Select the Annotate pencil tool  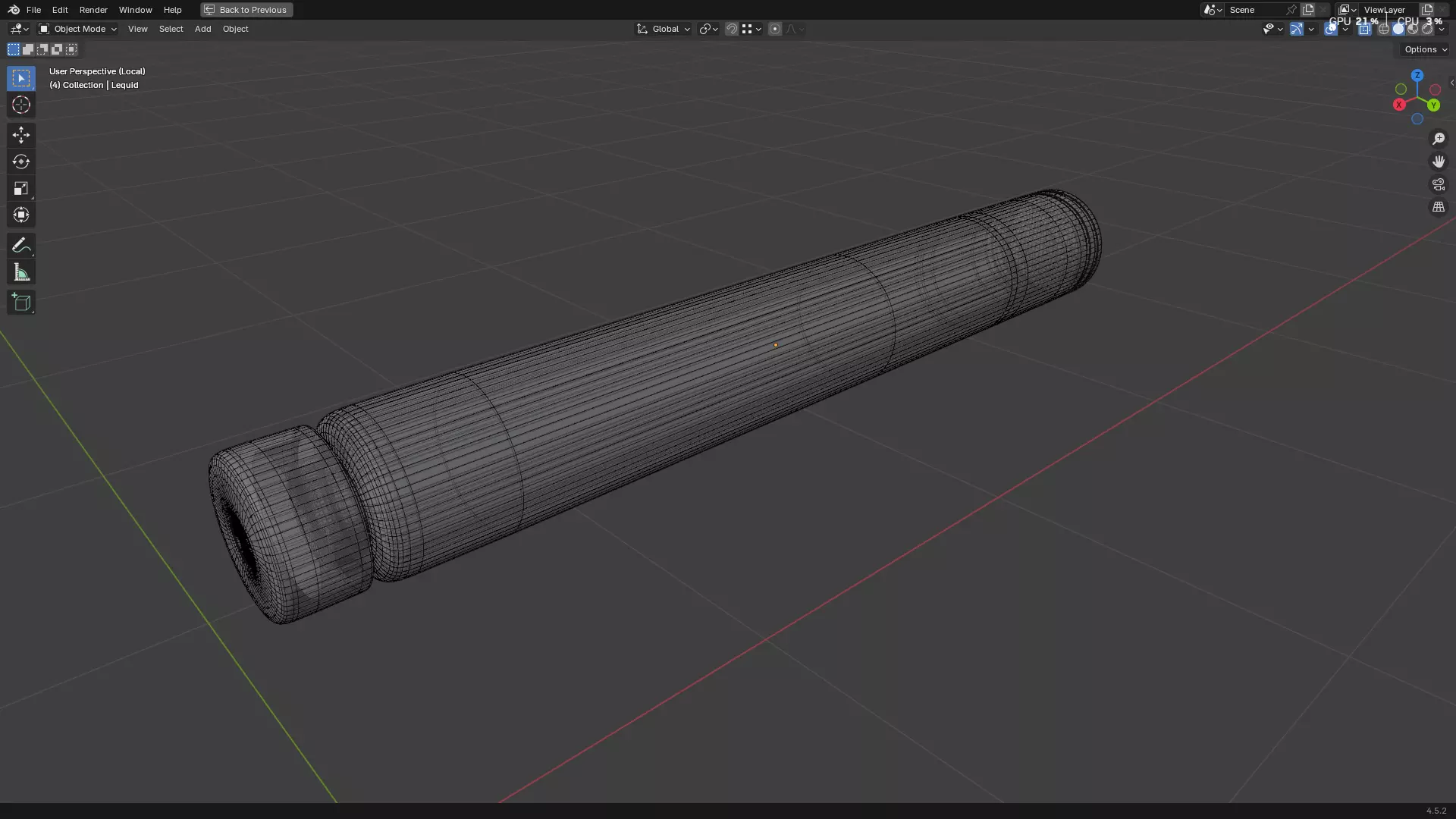click(20, 245)
